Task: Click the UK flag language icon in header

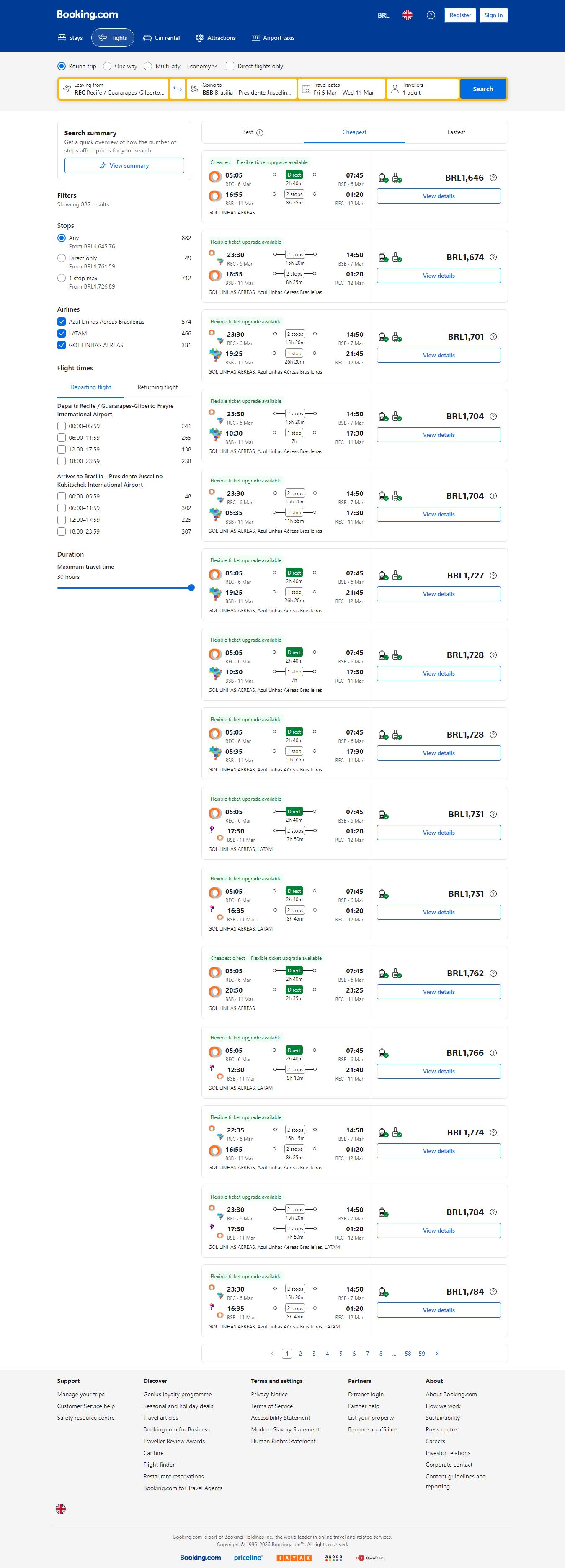Action: (408, 15)
